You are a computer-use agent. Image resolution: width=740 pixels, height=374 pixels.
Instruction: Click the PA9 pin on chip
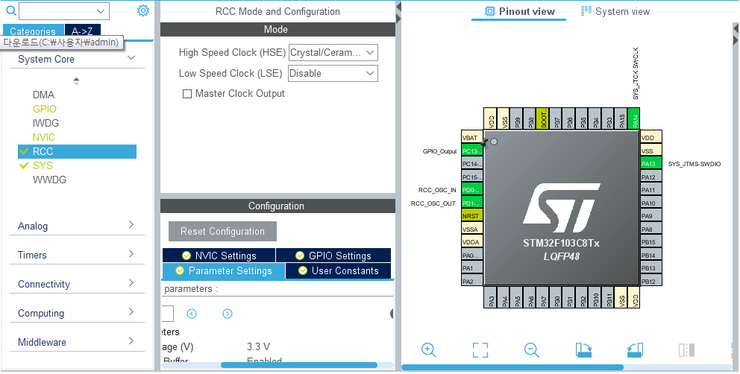pyautogui.click(x=651, y=216)
